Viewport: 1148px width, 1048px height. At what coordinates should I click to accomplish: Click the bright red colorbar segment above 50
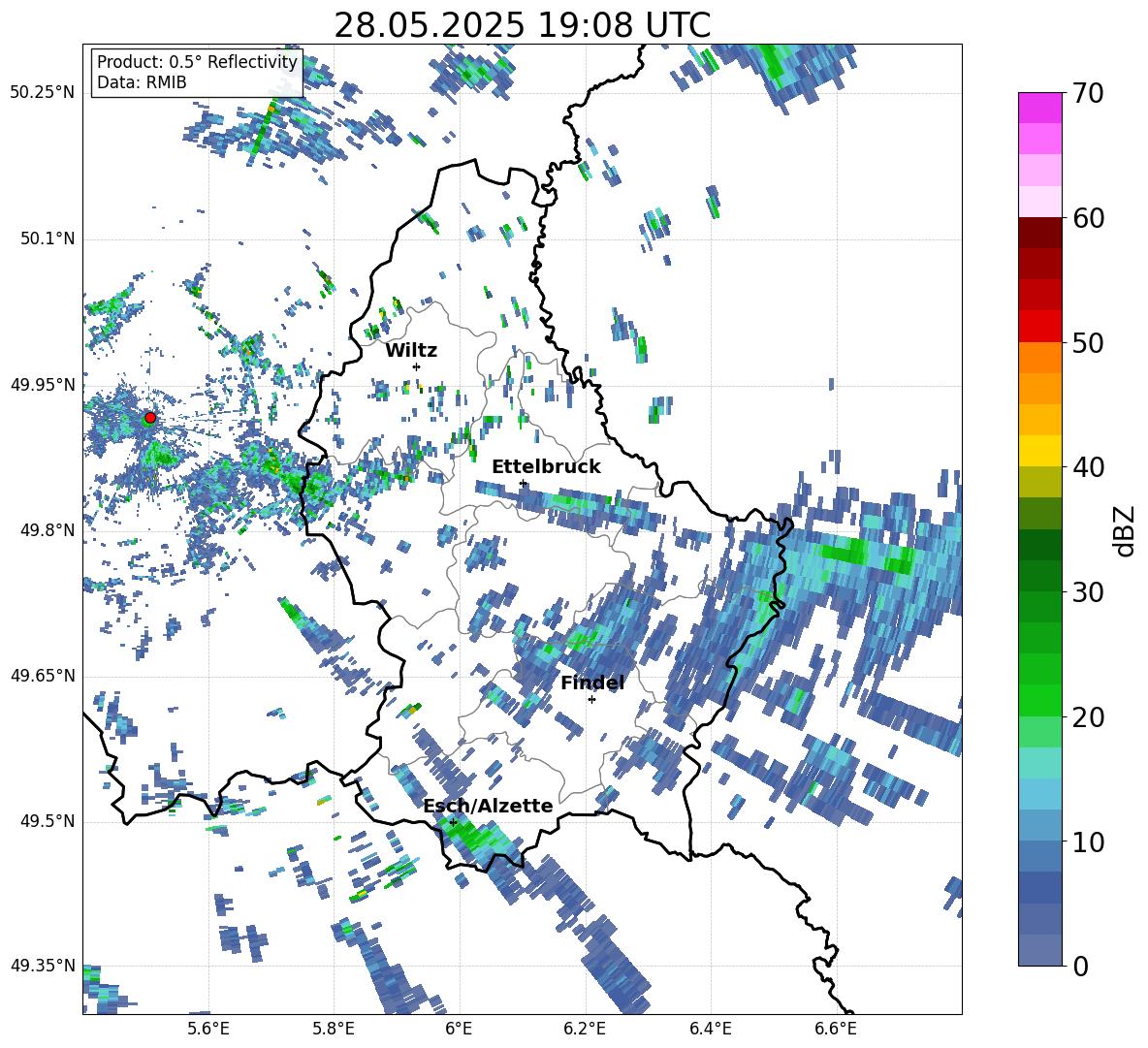coord(1039,327)
